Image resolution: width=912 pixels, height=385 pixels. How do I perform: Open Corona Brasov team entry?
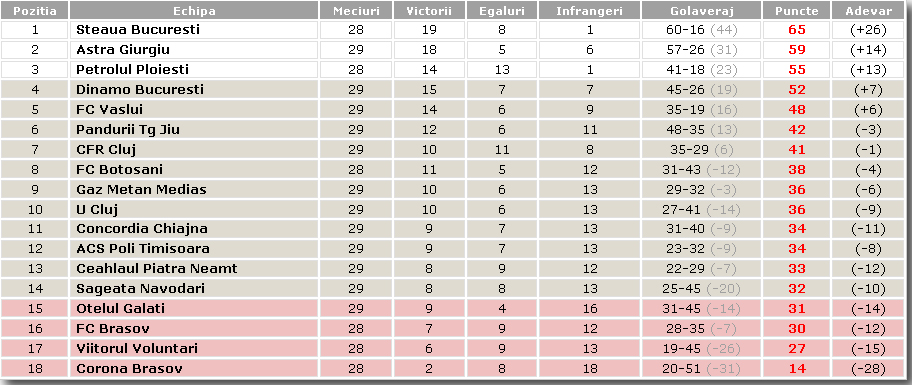pos(129,369)
